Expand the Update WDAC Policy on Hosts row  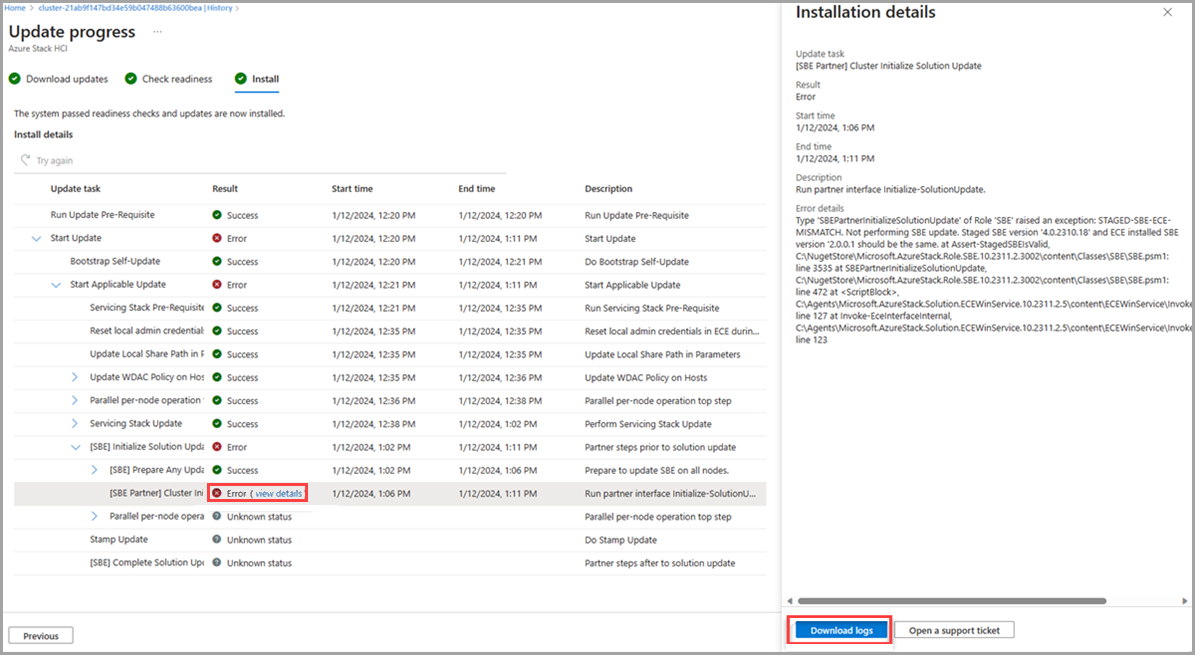click(x=75, y=377)
